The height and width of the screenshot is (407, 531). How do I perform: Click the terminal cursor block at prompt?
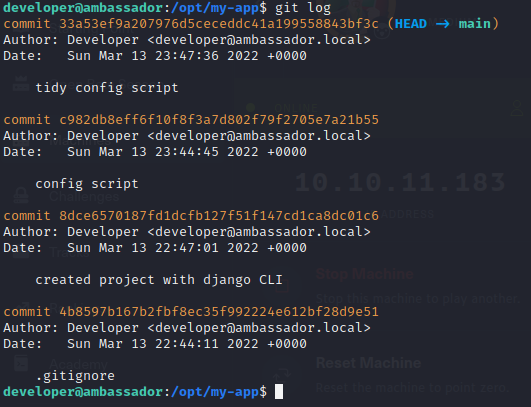[279, 392]
